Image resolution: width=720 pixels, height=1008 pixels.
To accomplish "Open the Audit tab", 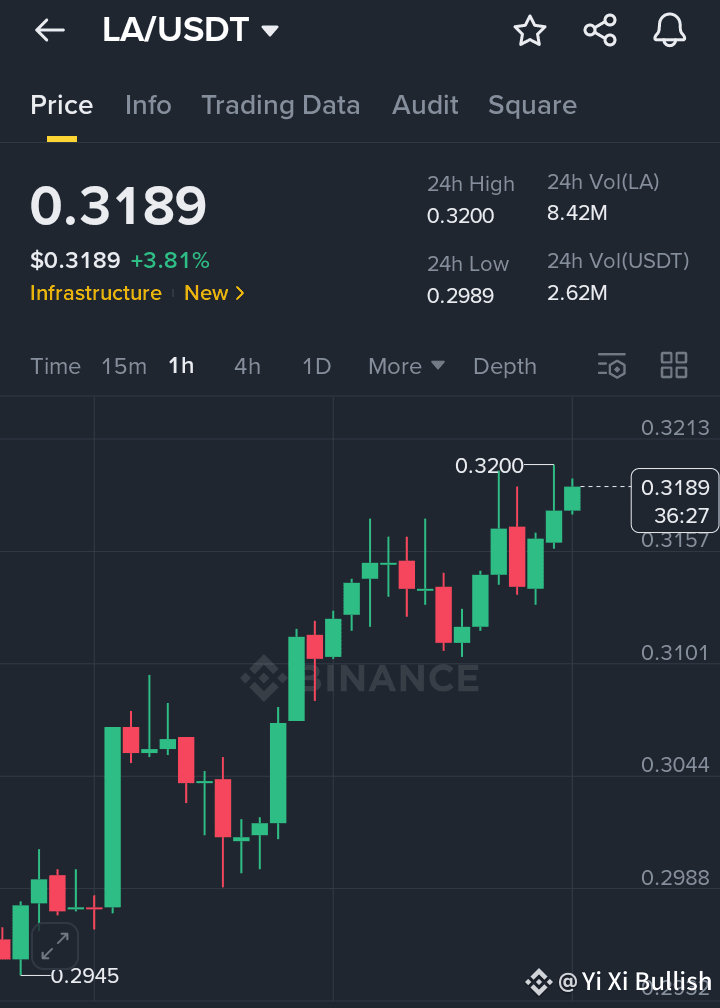I will click(424, 105).
